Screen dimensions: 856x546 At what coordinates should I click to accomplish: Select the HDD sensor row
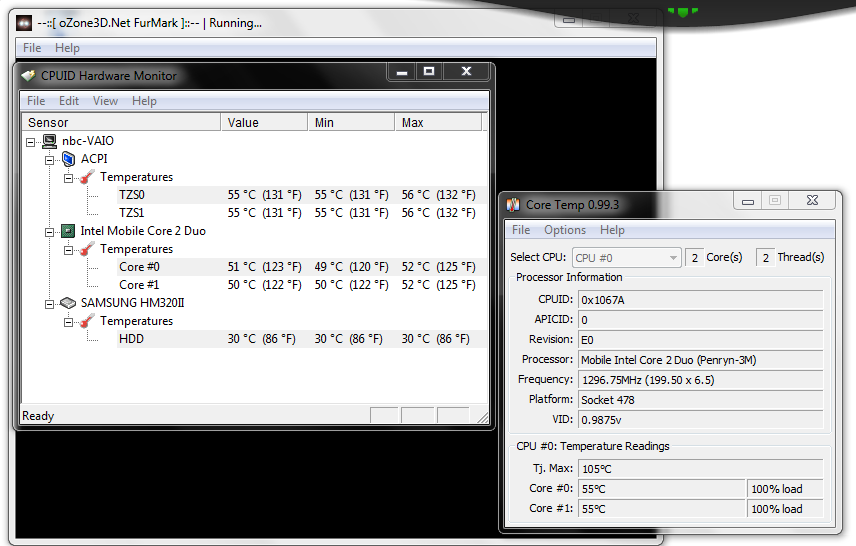pos(301,339)
